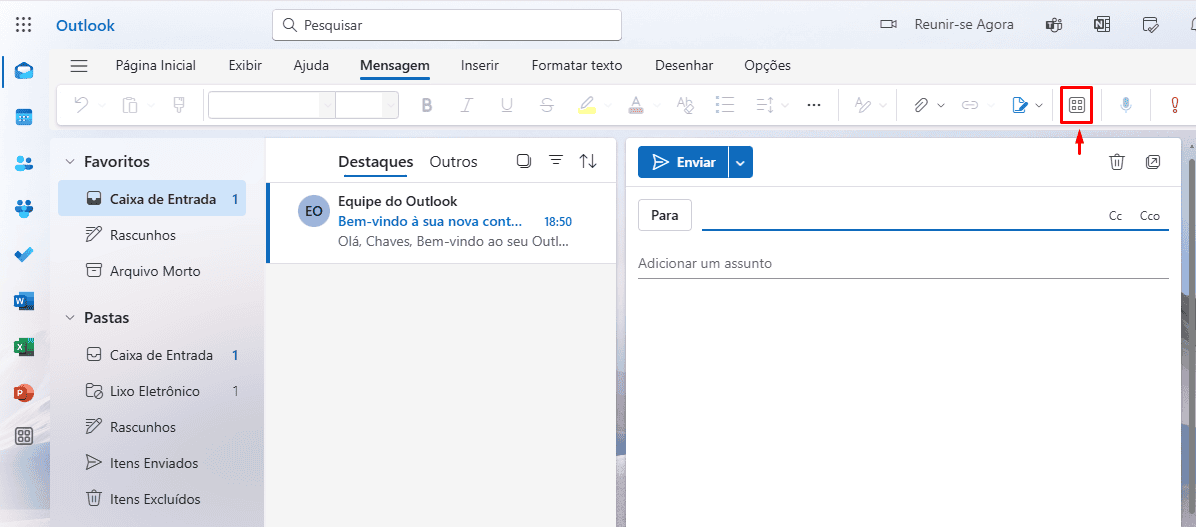Pop out the message window
Screen dimensions: 1196x527
(1153, 162)
